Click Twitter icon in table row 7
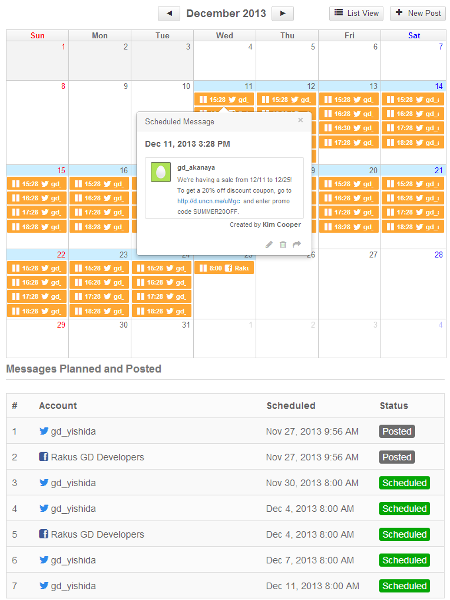The image size is (450, 600). point(44,585)
